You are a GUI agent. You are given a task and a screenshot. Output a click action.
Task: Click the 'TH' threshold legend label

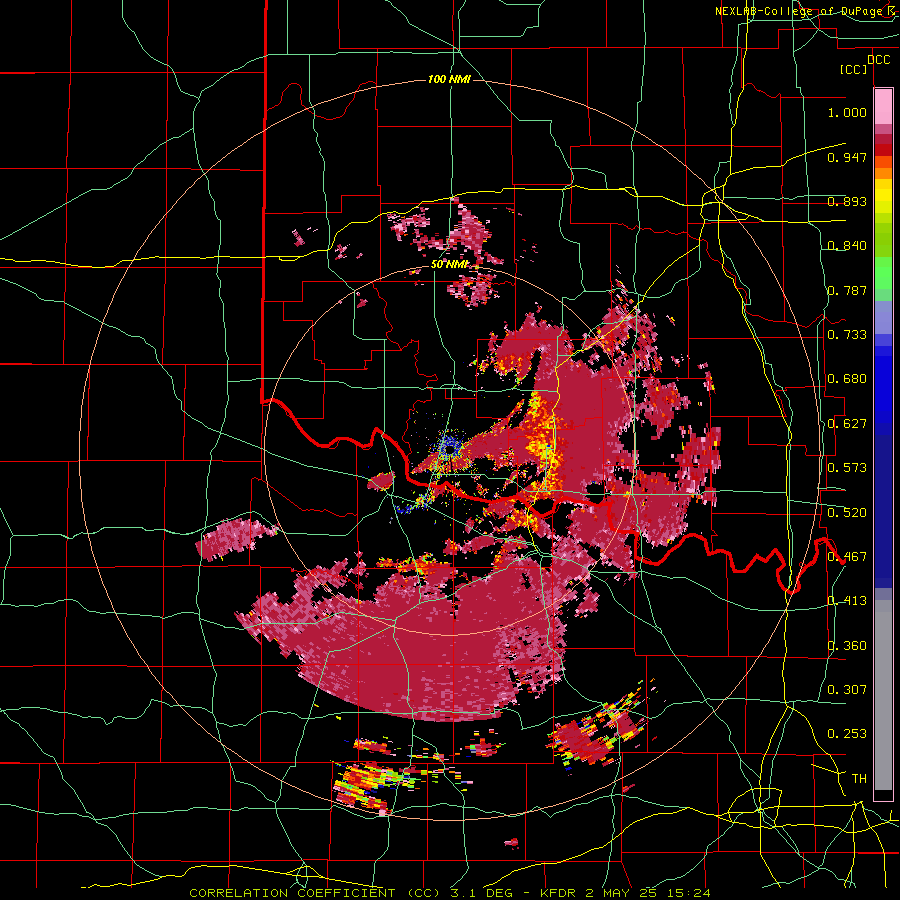859,779
